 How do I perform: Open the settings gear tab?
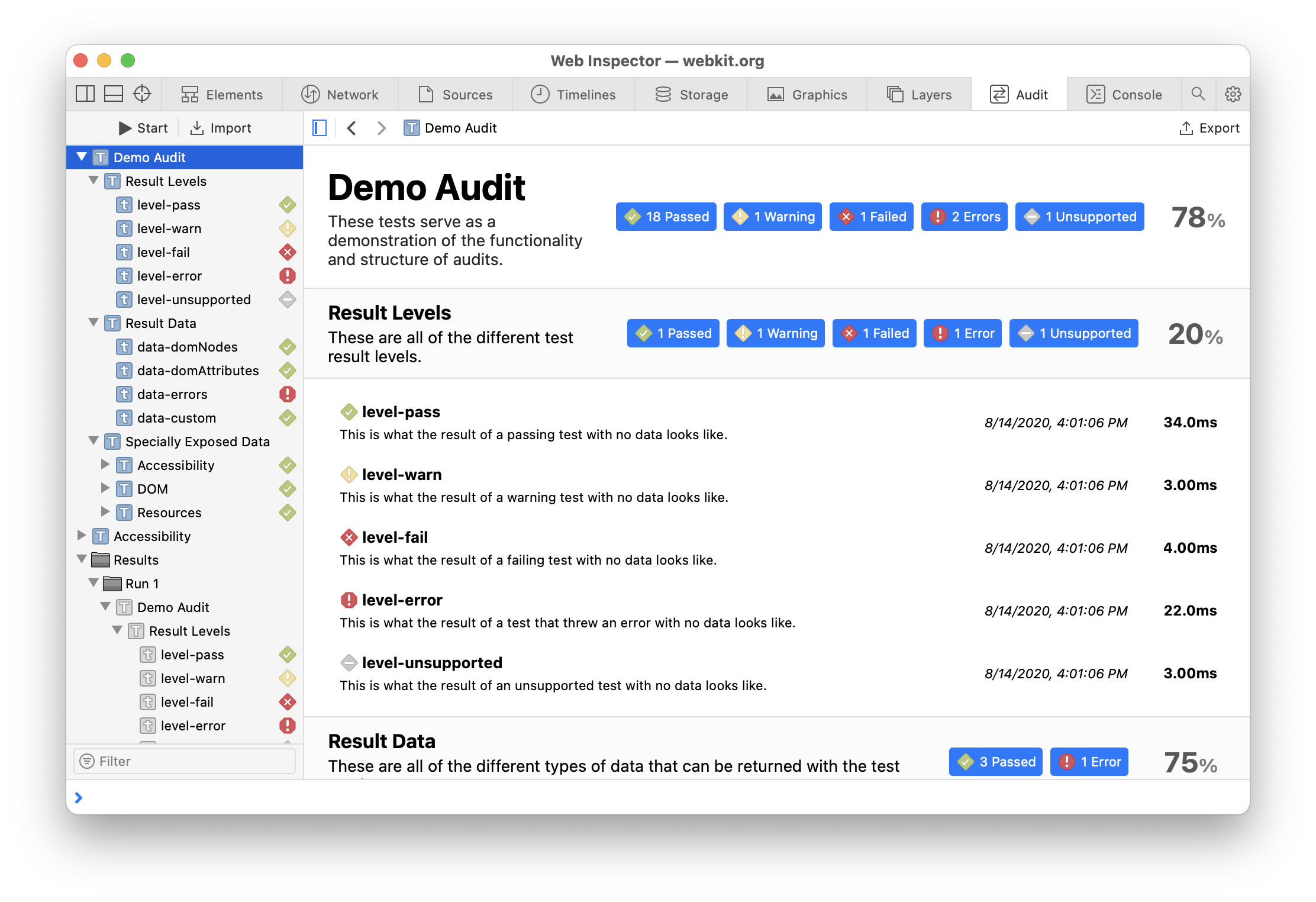click(1233, 94)
